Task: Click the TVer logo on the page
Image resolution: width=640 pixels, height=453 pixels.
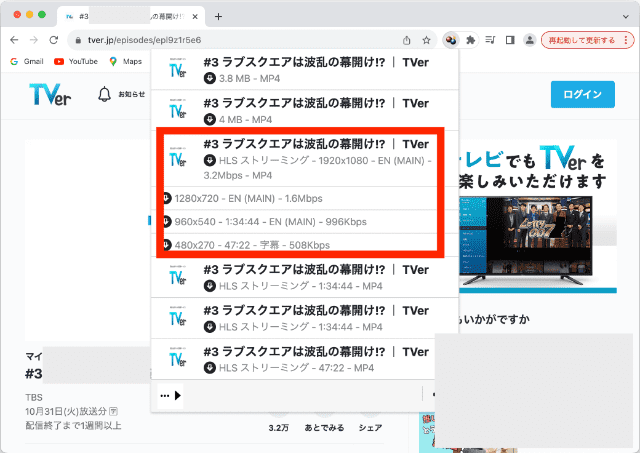Action: (50, 94)
